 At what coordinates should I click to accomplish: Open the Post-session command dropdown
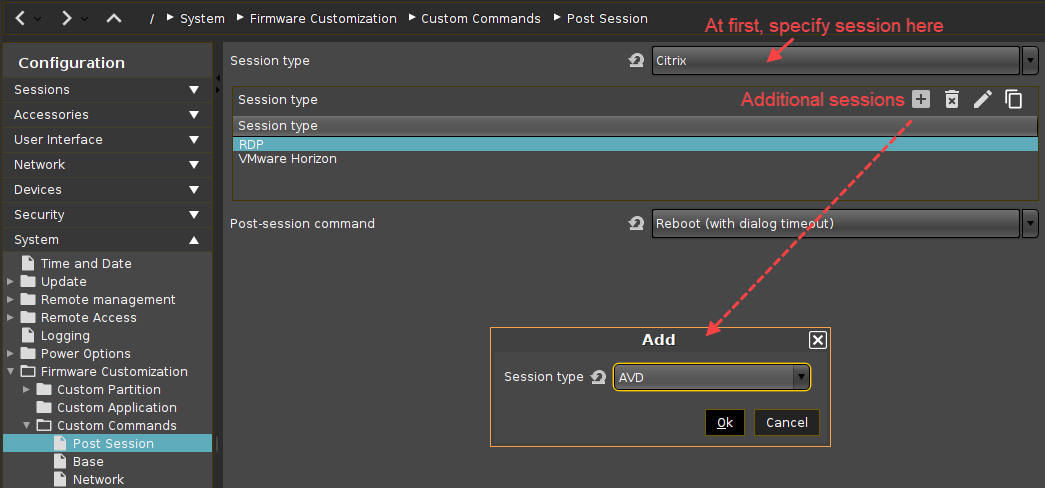[x=1030, y=224]
